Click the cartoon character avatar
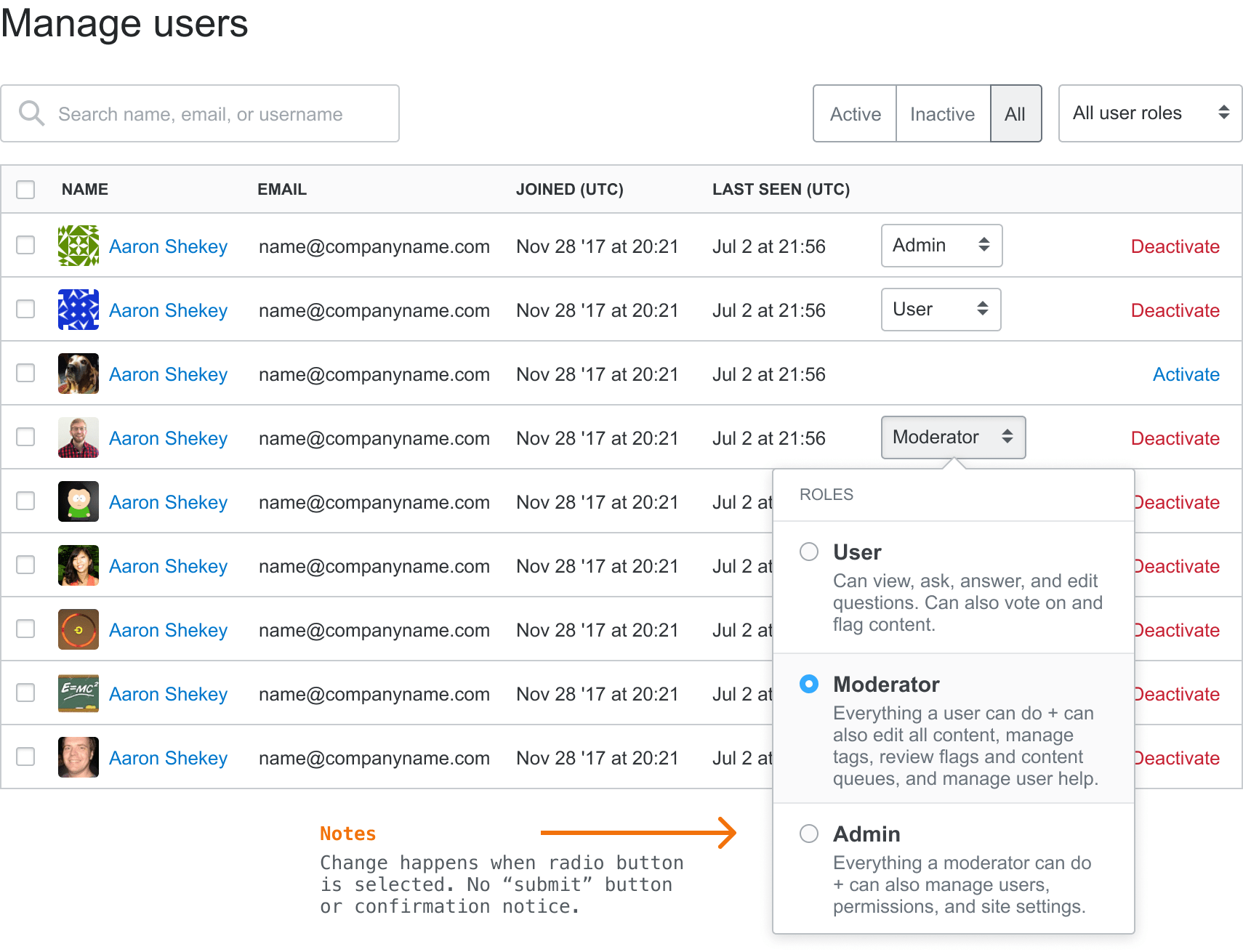Screen dimensions: 1243x952 pyautogui.click(x=79, y=501)
